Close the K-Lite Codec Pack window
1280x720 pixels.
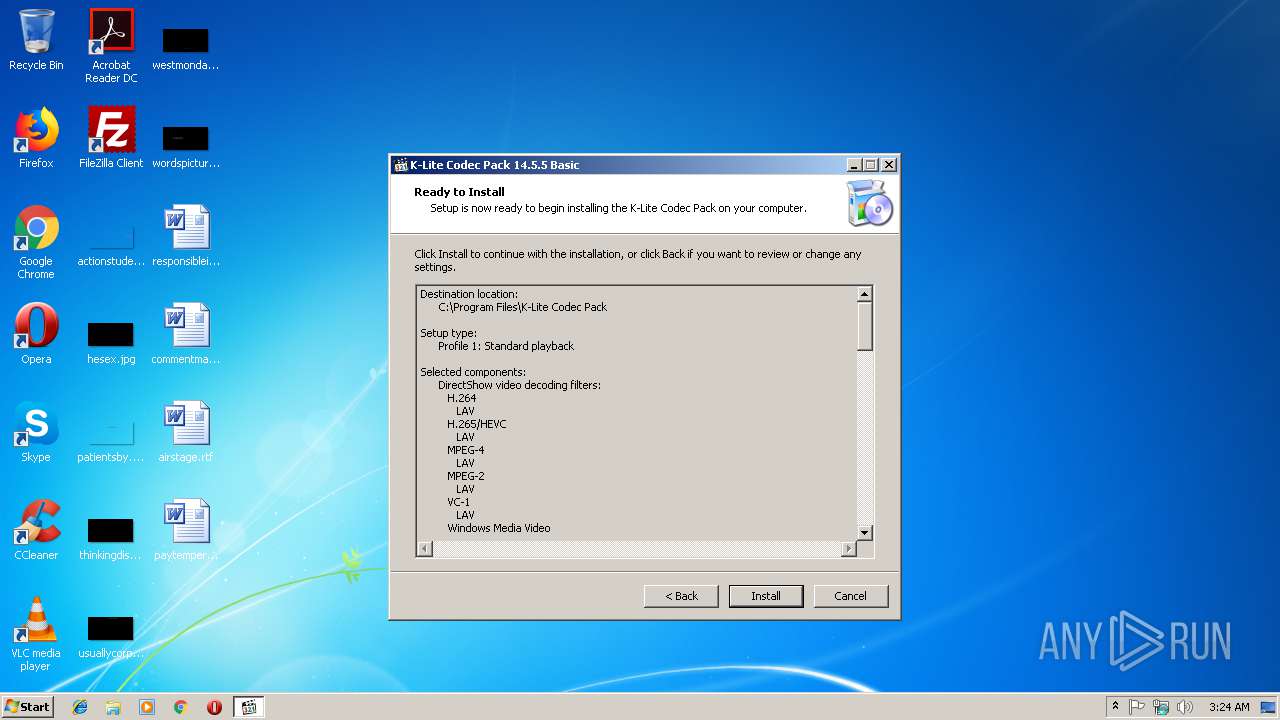889,165
